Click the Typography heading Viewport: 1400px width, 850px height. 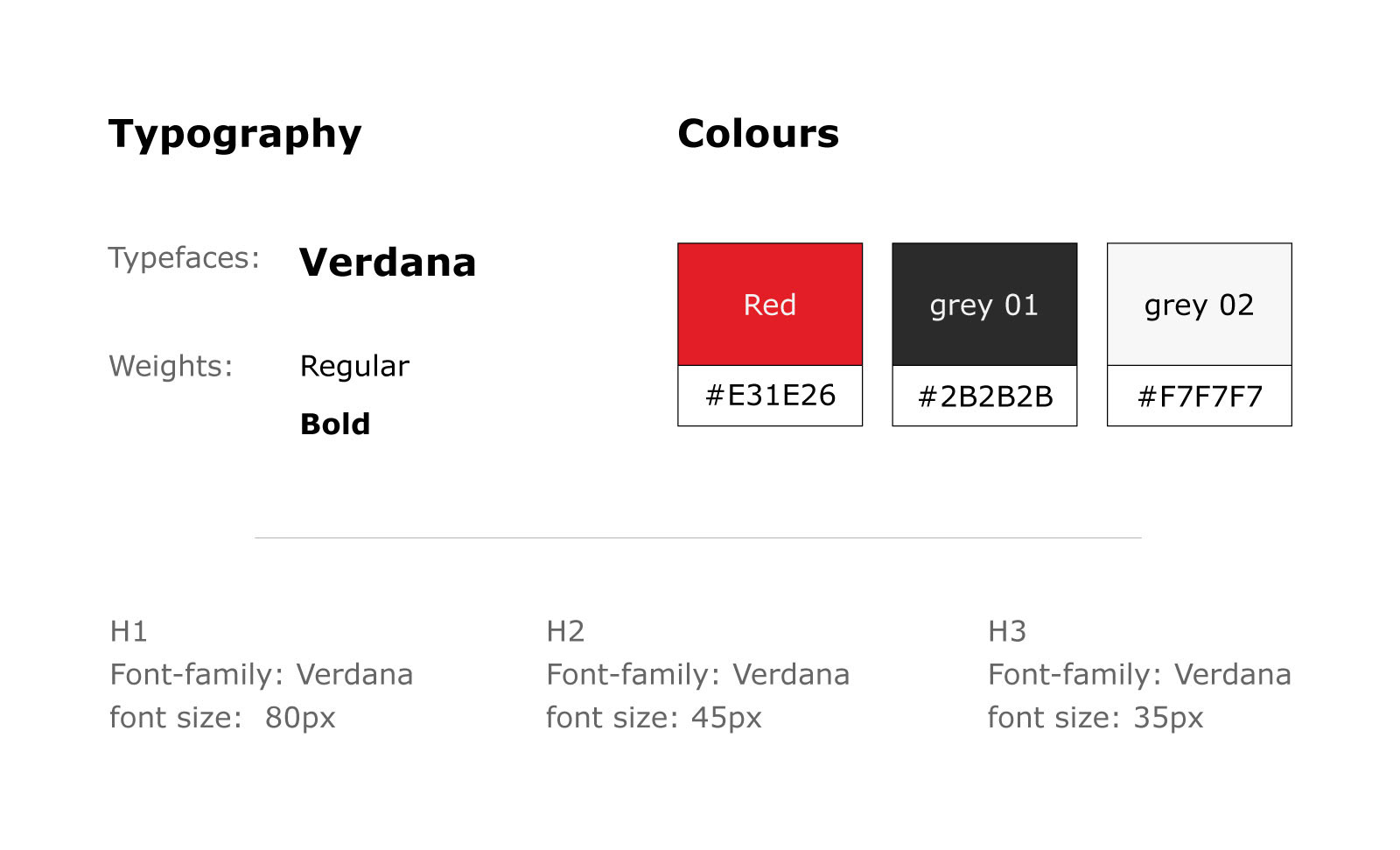click(x=234, y=135)
